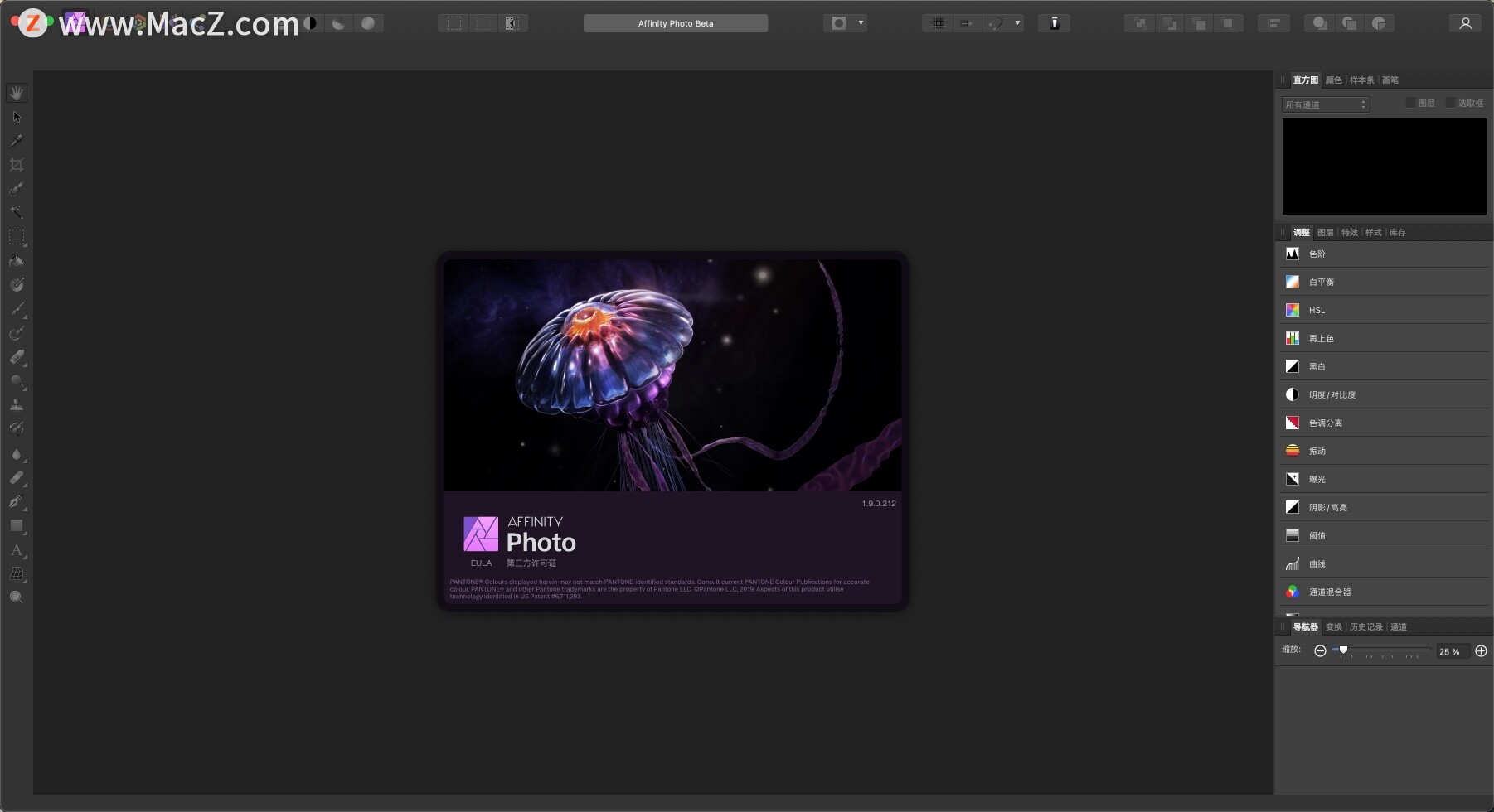Switch to the 样式 tab
The image size is (1494, 812).
[1374, 233]
